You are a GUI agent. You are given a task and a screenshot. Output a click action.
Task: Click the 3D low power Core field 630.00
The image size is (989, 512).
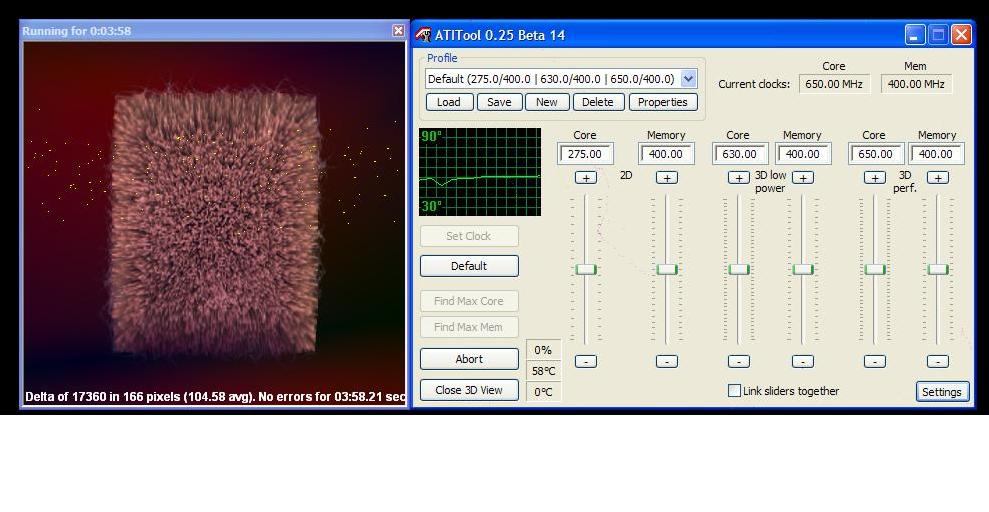[x=740, y=154]
